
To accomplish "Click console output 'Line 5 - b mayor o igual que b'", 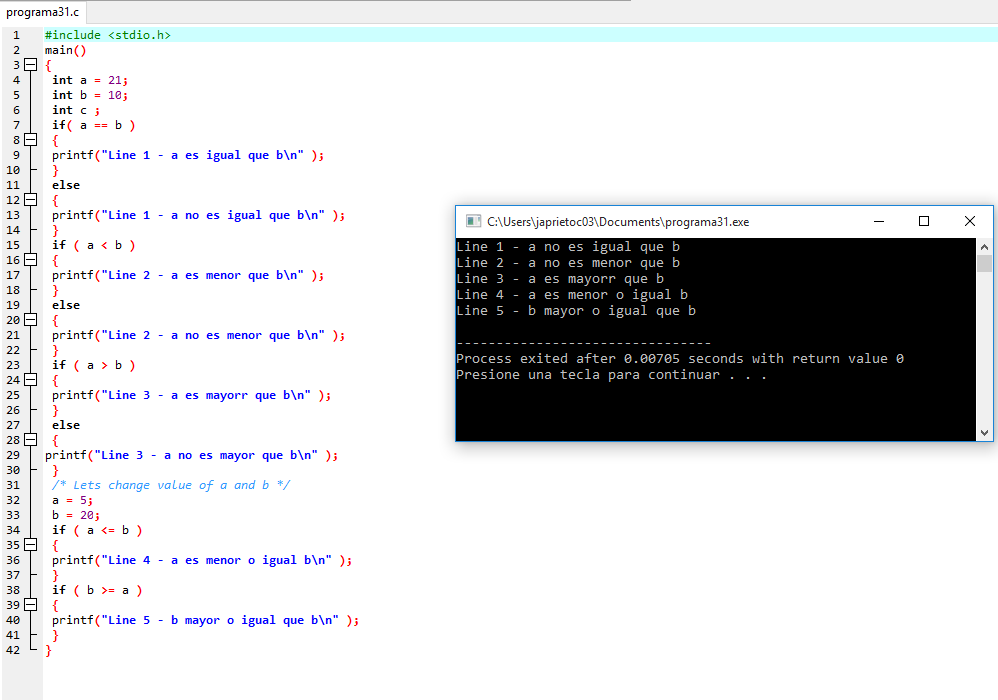I will coord(576,311).
